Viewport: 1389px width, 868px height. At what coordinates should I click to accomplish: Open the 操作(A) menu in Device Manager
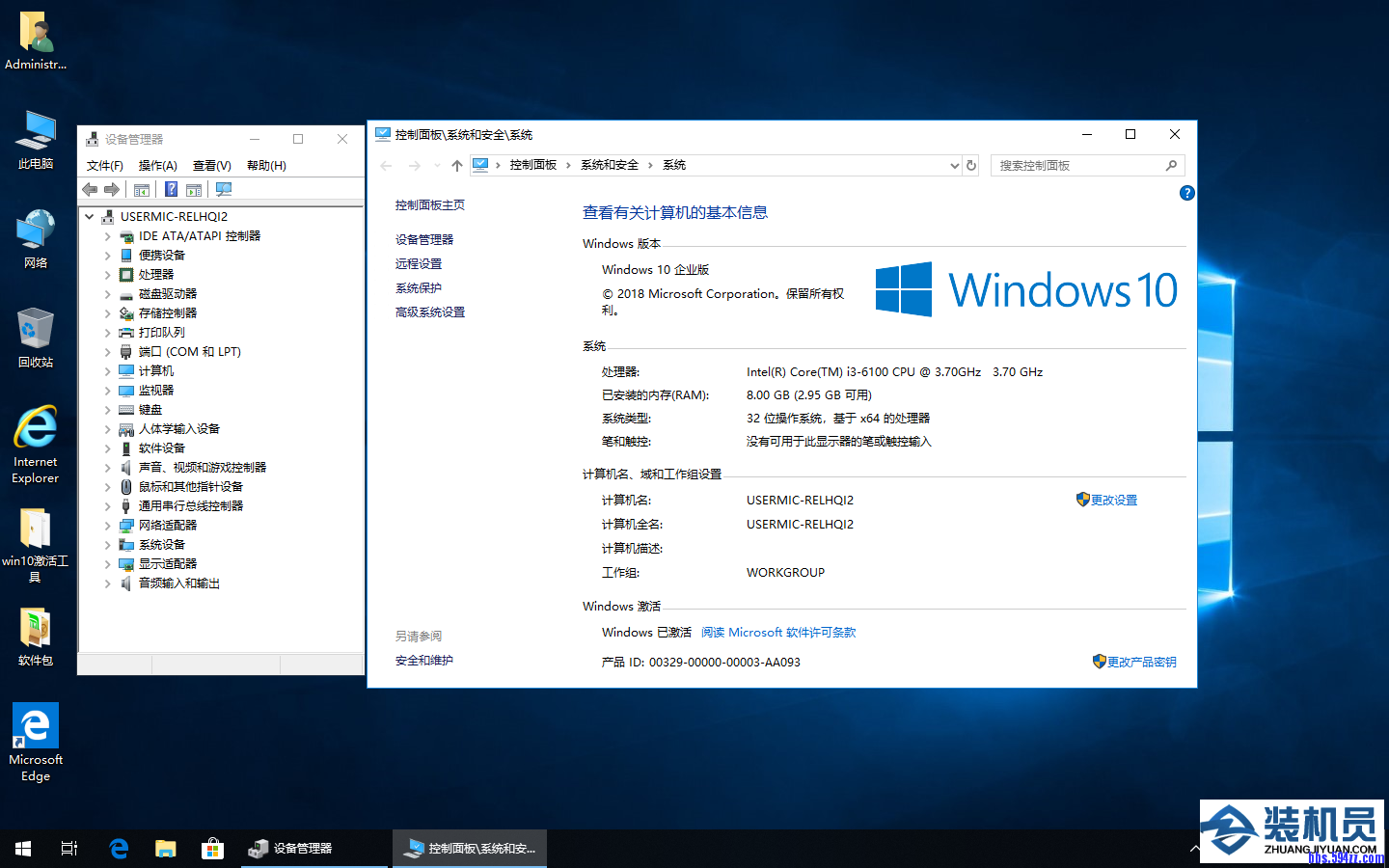pyautogui.click(x=157, y=166)
